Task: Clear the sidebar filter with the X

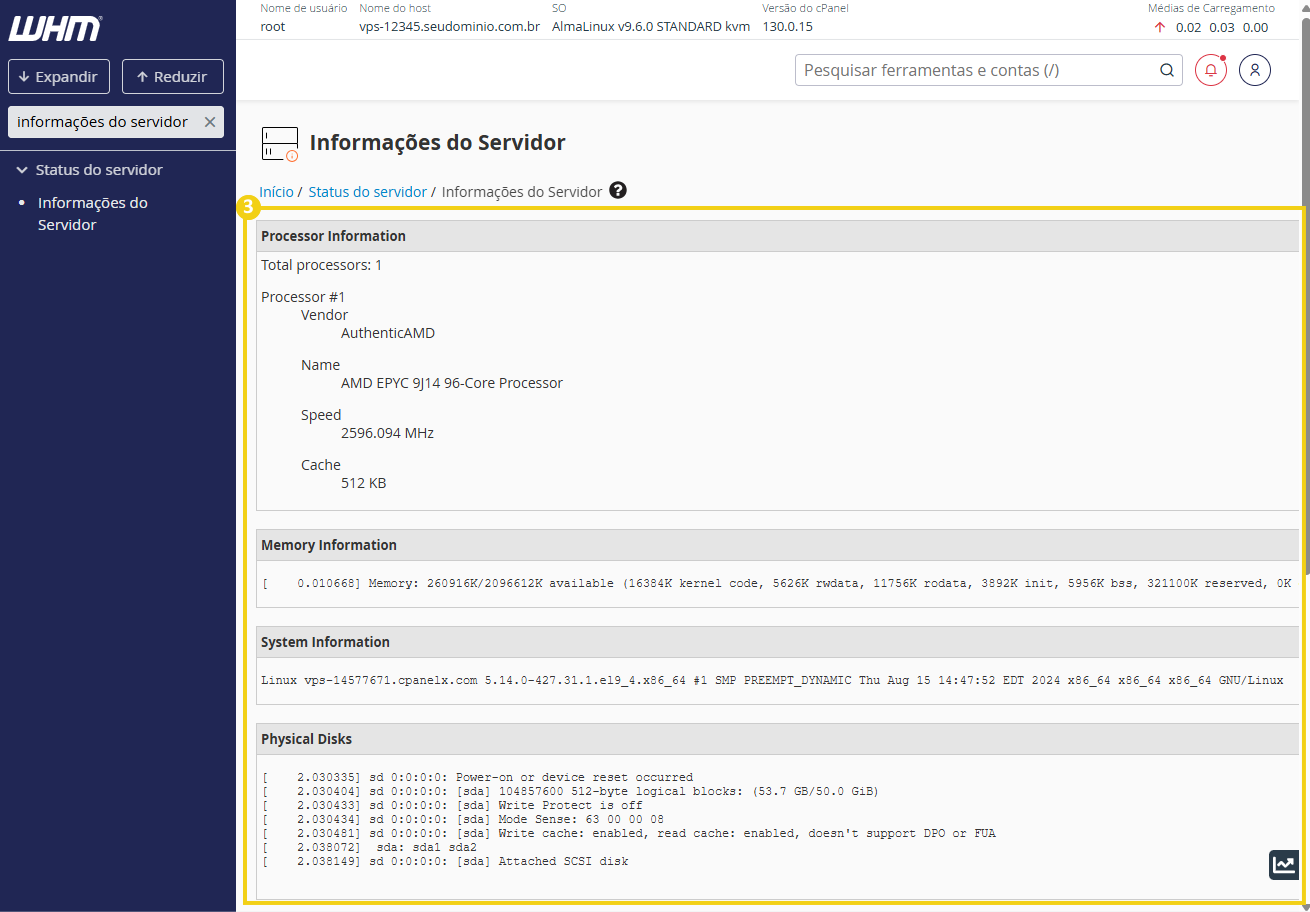Action: pyautogui.click(x=210, y=121)
